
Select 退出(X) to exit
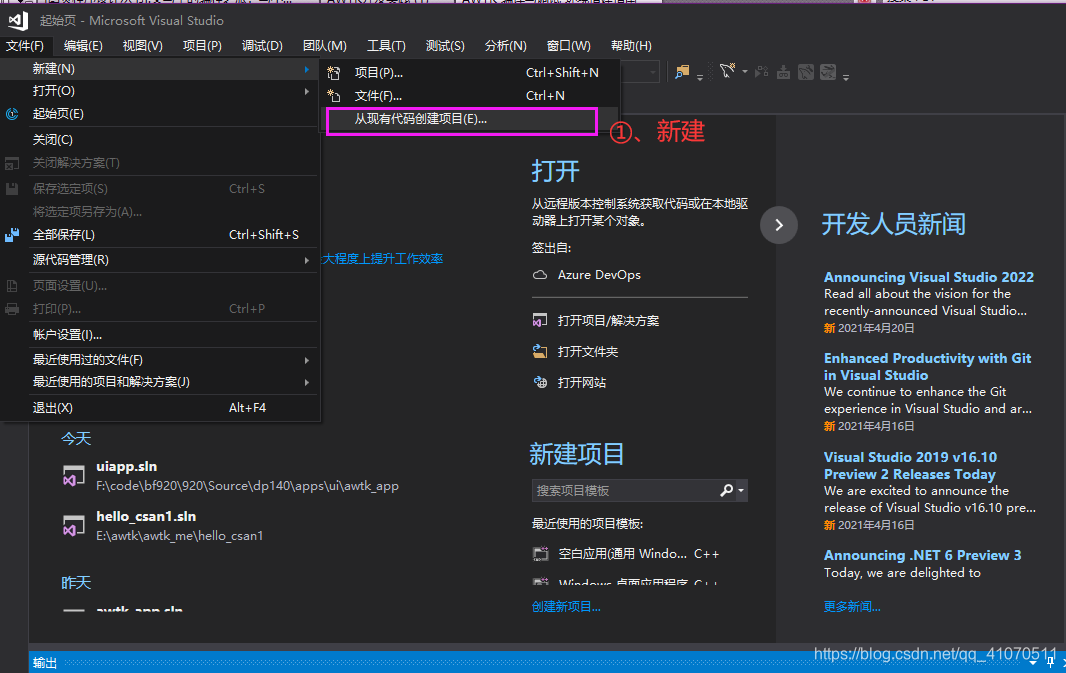161,408
